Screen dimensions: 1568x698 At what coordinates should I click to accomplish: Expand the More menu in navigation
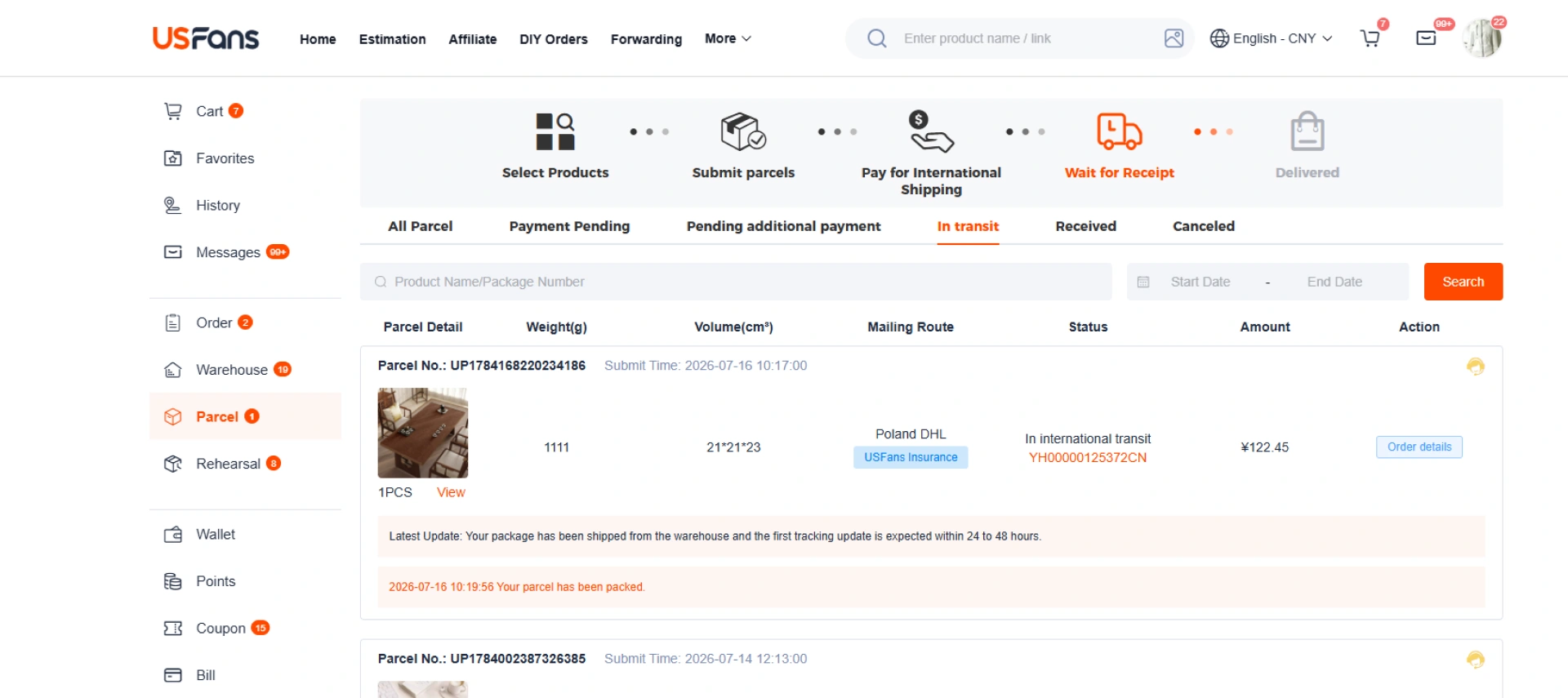point(728,38)
